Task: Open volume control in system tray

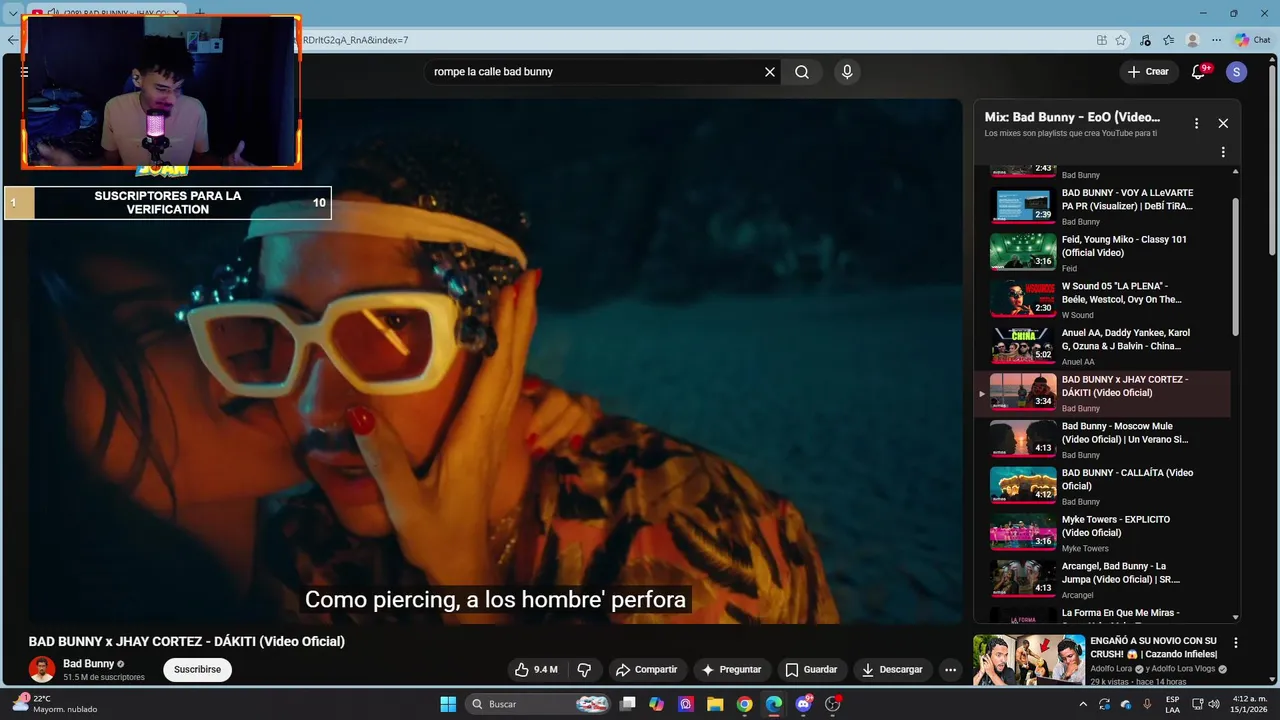Action: (x=1214, y=704)
